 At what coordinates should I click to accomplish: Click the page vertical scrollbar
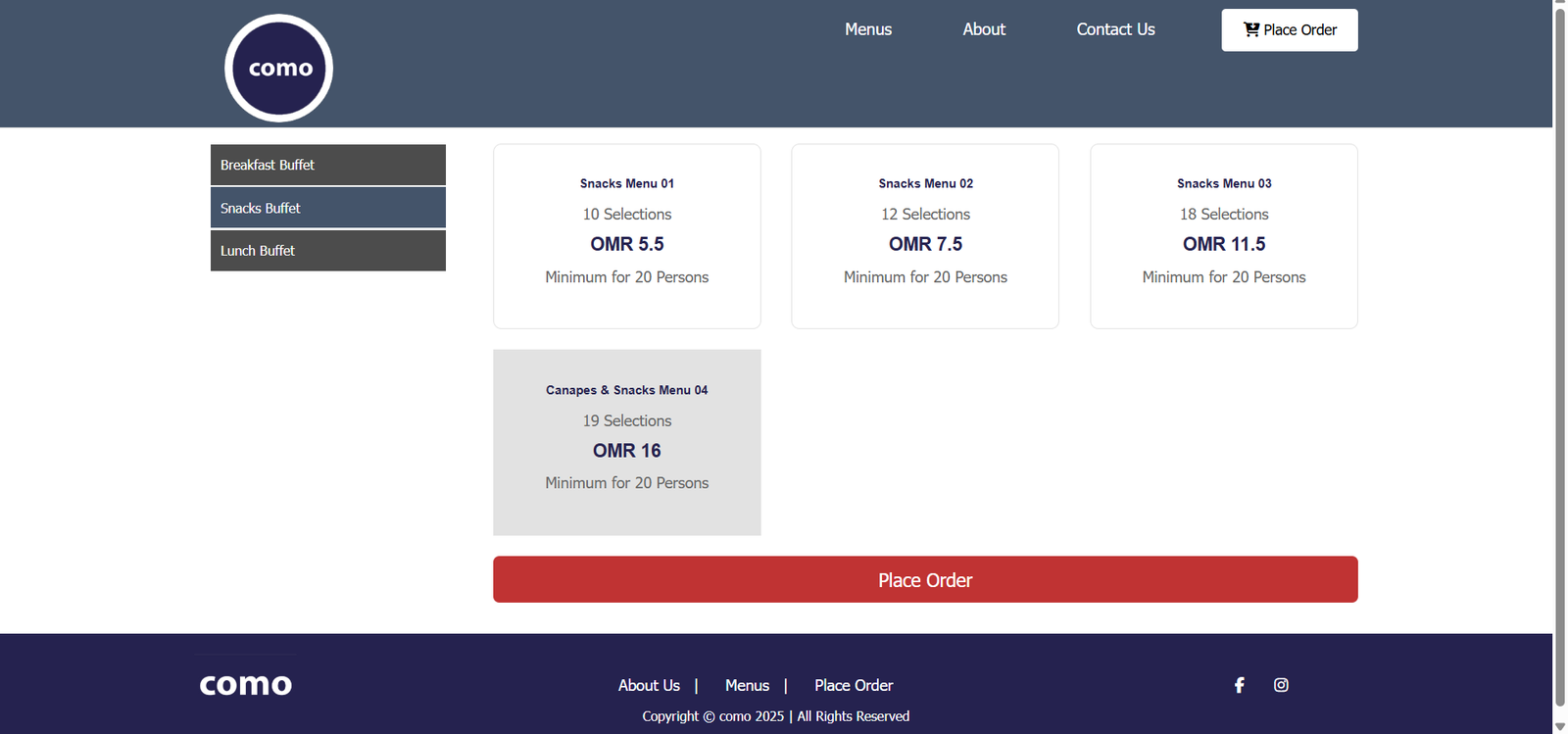pyautogui.click(x=1560, y=353)
